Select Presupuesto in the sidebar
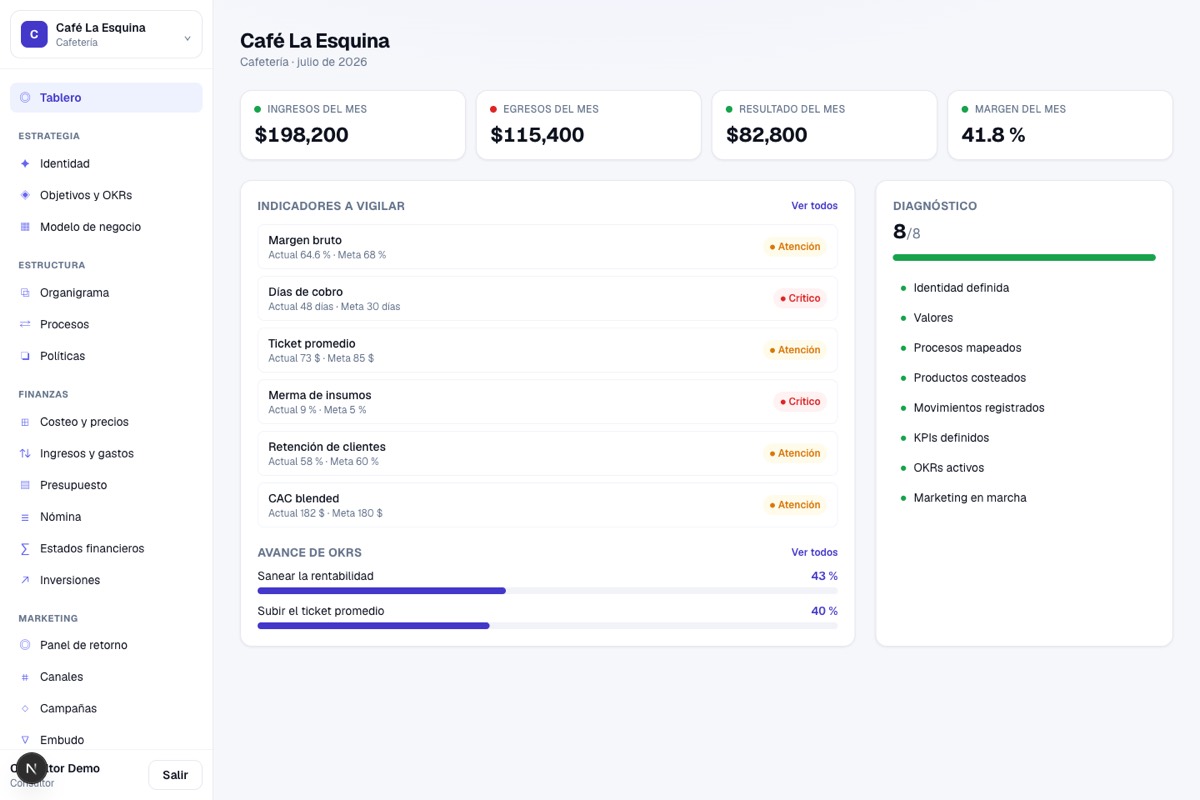 [x=106, y=485]
